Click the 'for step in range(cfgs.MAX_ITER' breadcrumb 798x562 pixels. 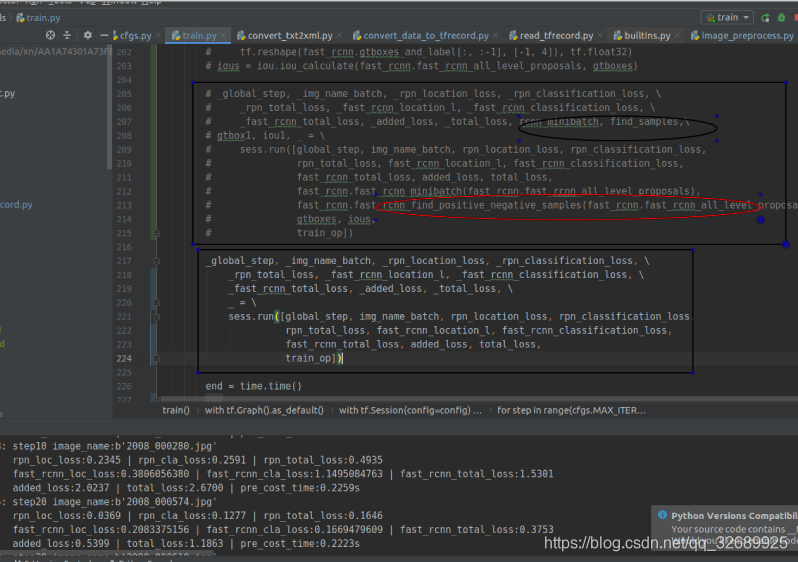tap(571, 410)
